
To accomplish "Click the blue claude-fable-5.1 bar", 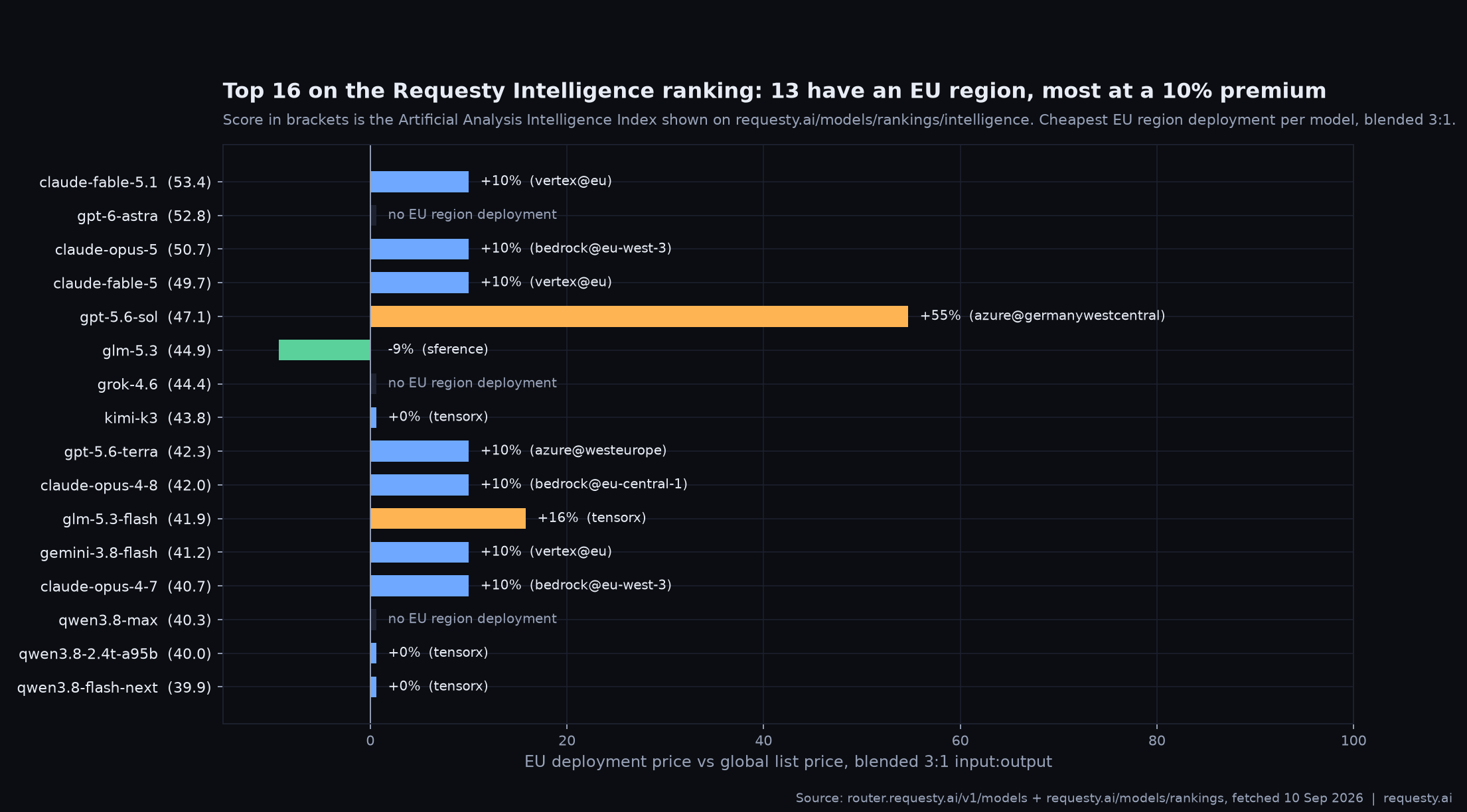I will click(x=420, y=182).
